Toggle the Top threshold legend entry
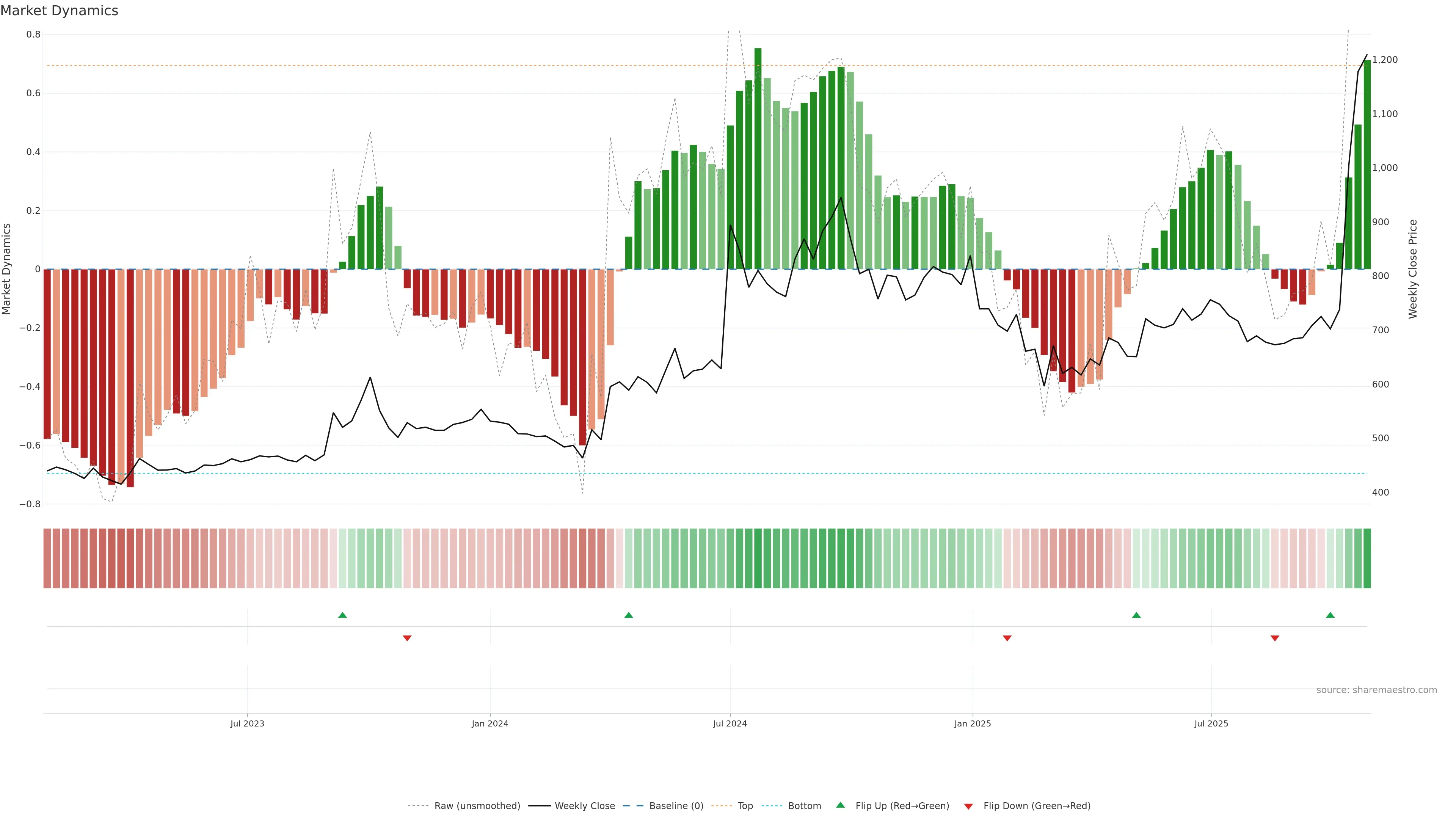 pyautogui.click(x=745, y=806)
